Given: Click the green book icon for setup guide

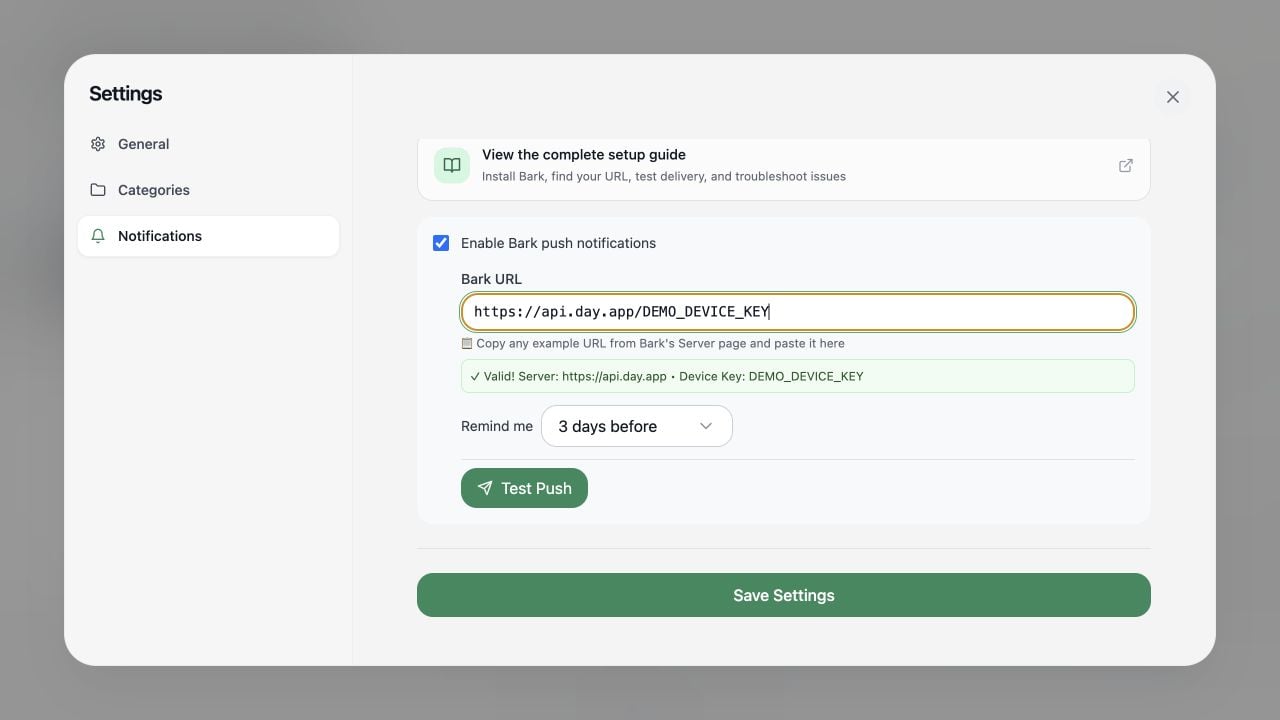Looking at the screenshot, I should (x=452, y=165).
